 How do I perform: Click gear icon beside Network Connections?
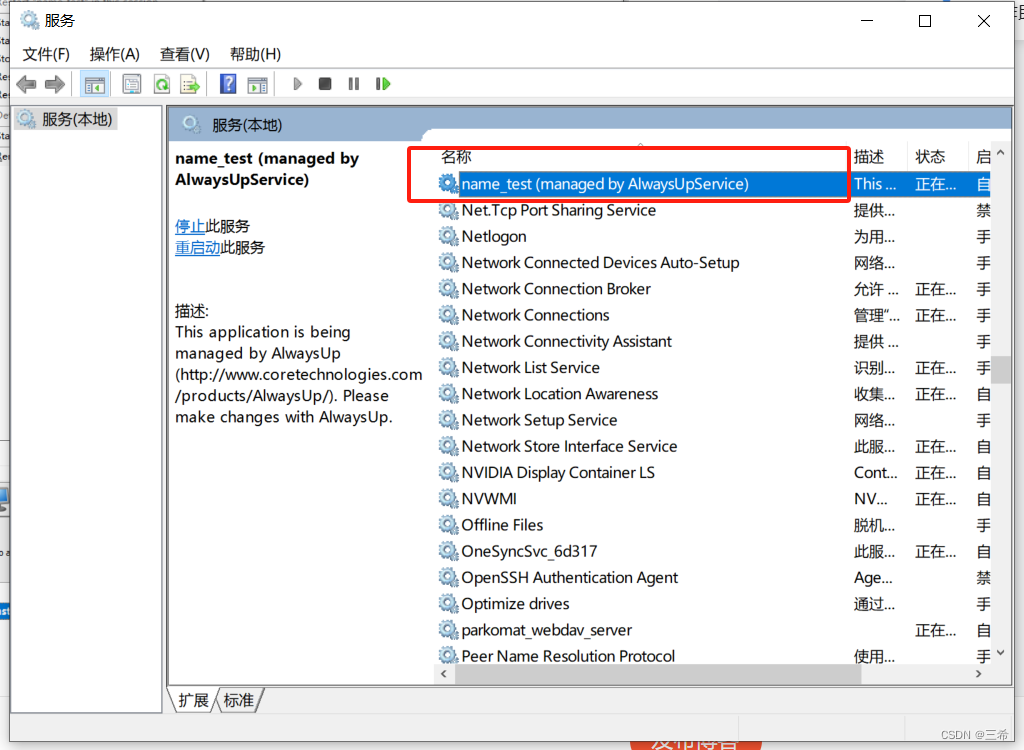[x=448, y=315]
